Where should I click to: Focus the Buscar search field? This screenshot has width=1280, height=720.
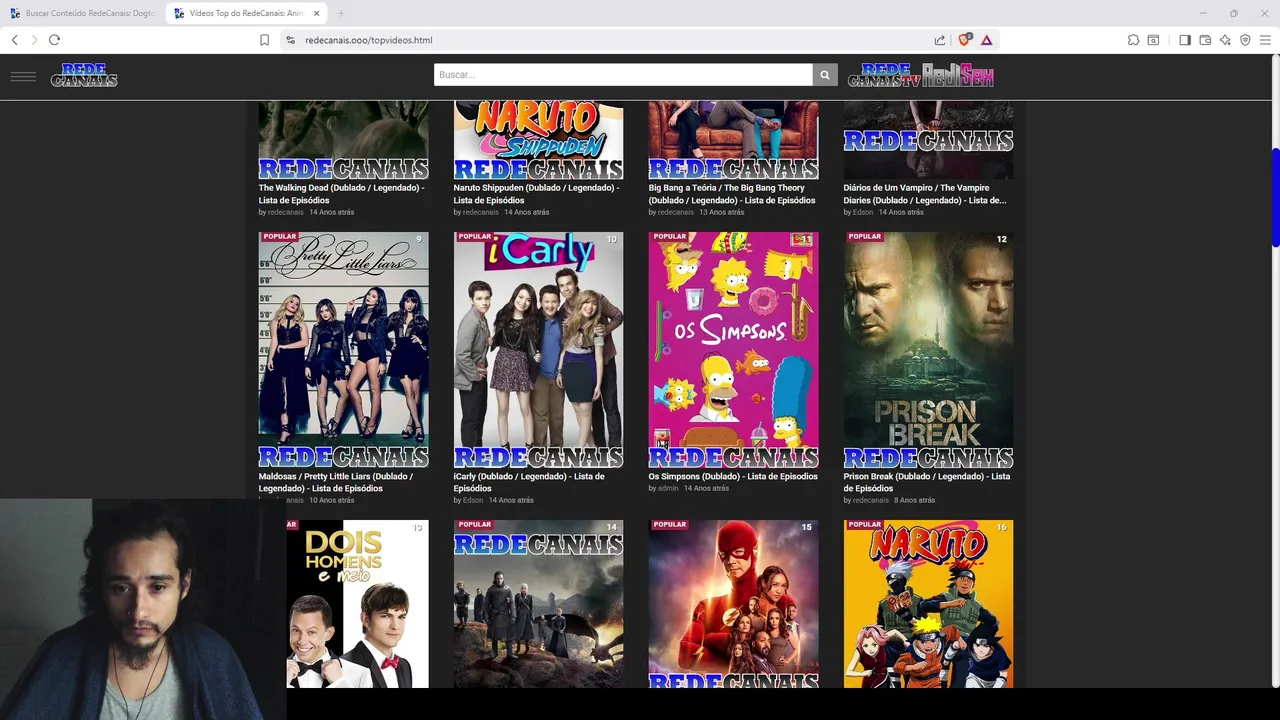623,75
